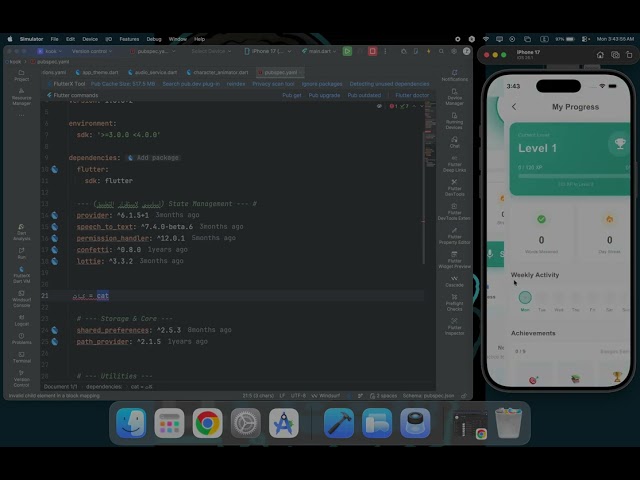Open the Simulator Features menu
Image resolution: width=640 pixels, height=480 pixels.
click(129, 39)
